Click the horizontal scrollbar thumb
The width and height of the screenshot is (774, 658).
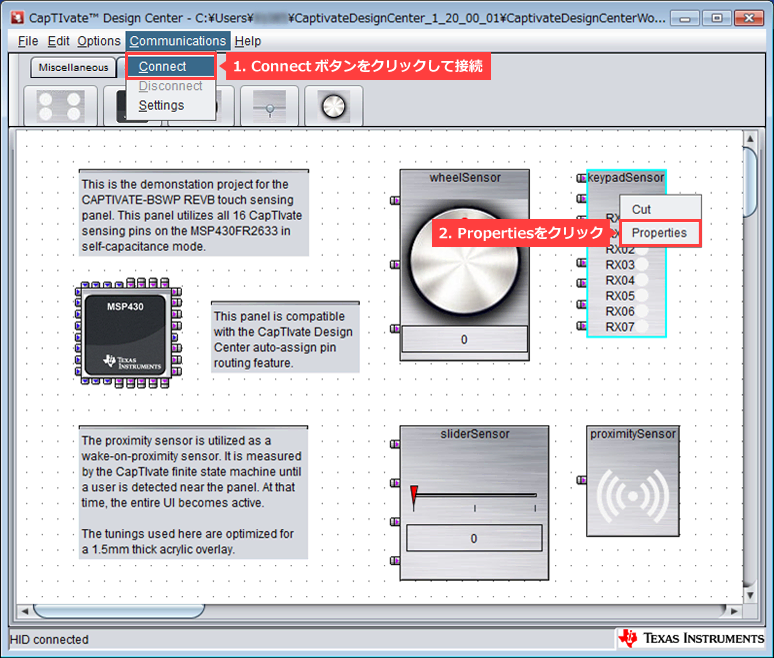119,611
